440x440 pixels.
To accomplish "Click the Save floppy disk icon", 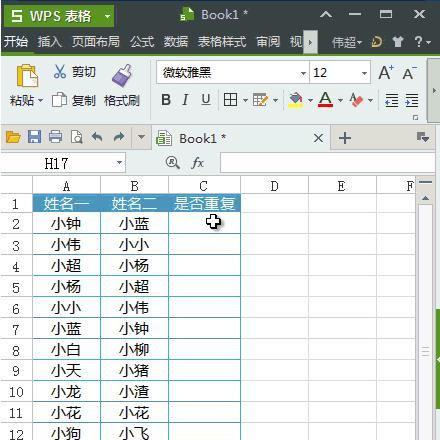I will (x=34, y=137).
